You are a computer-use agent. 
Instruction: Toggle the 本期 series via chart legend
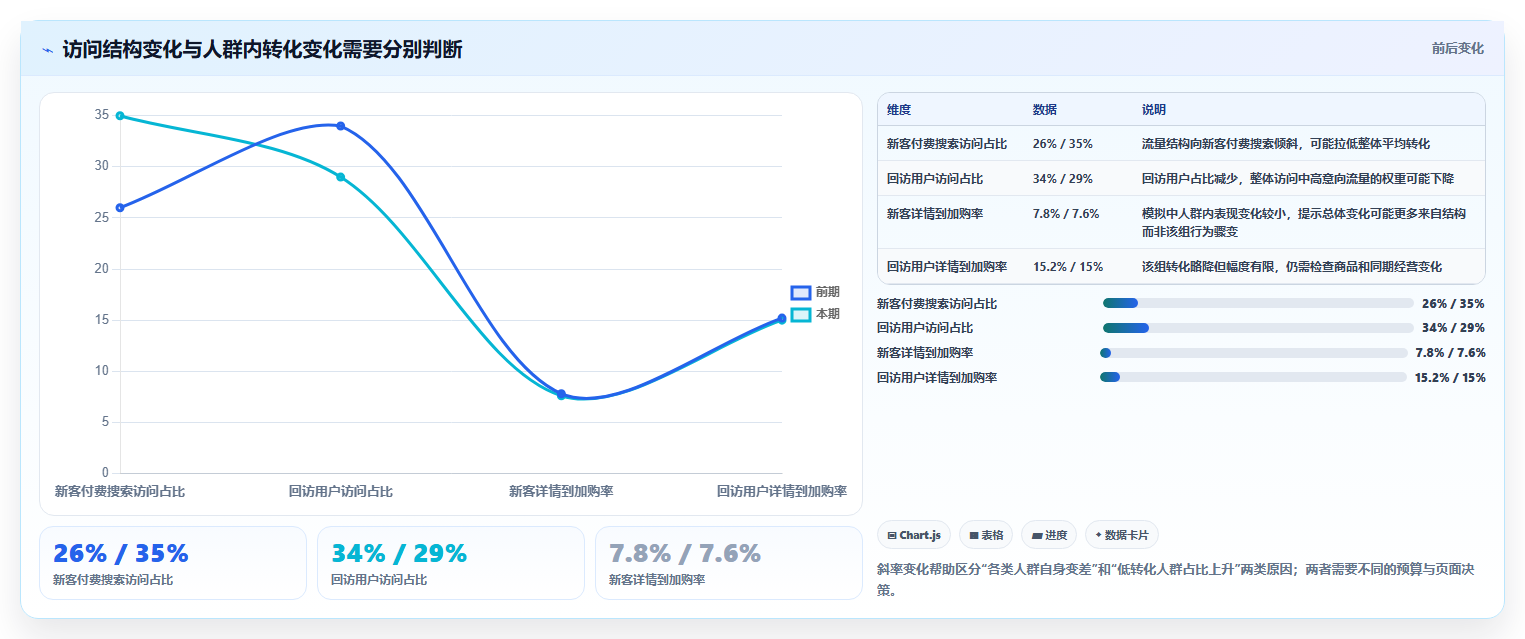pyautogui.click(x=815, y=314)
